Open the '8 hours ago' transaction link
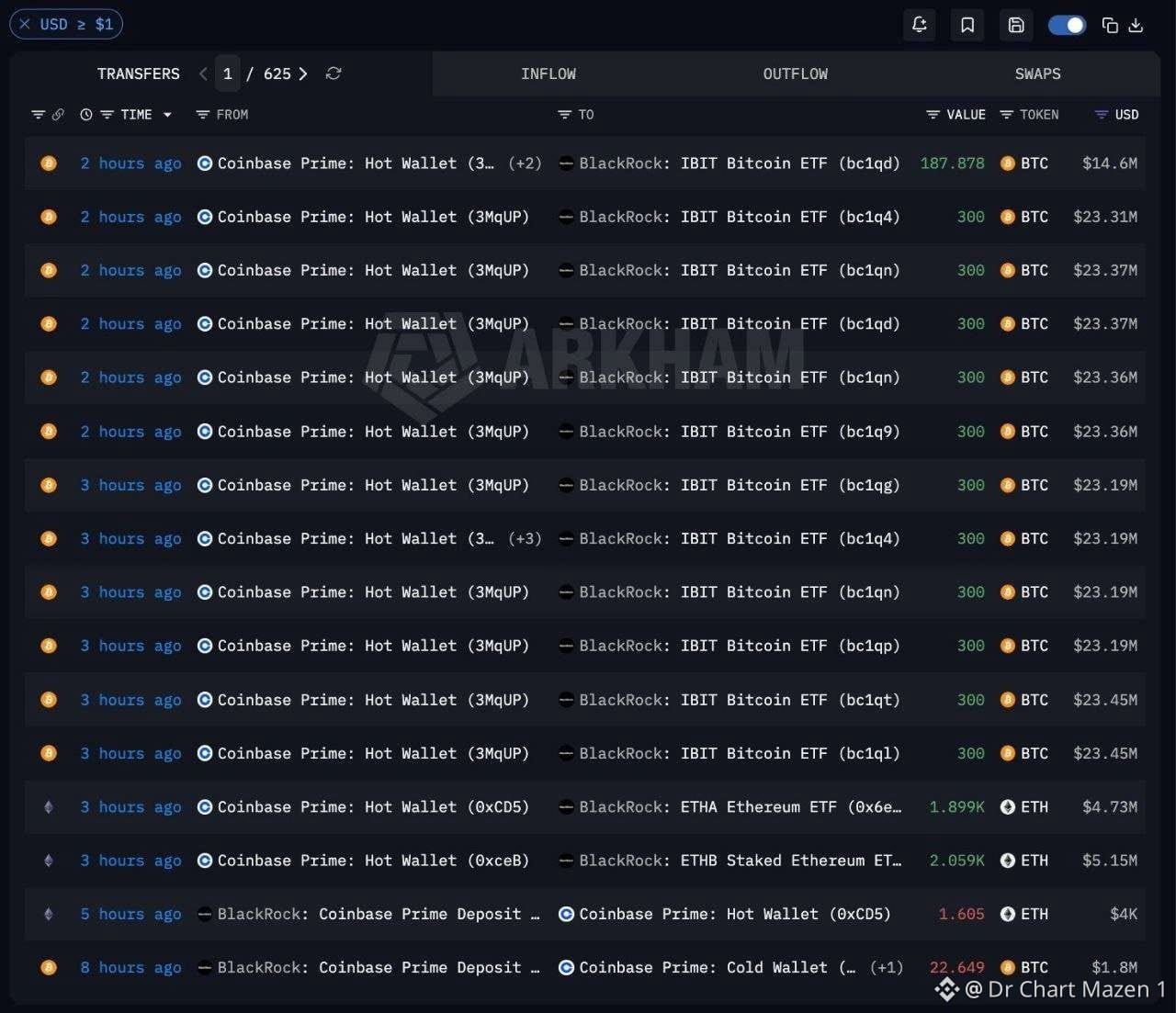Viewport: 1176px width, 1013px height. click(x=130, y=967)
